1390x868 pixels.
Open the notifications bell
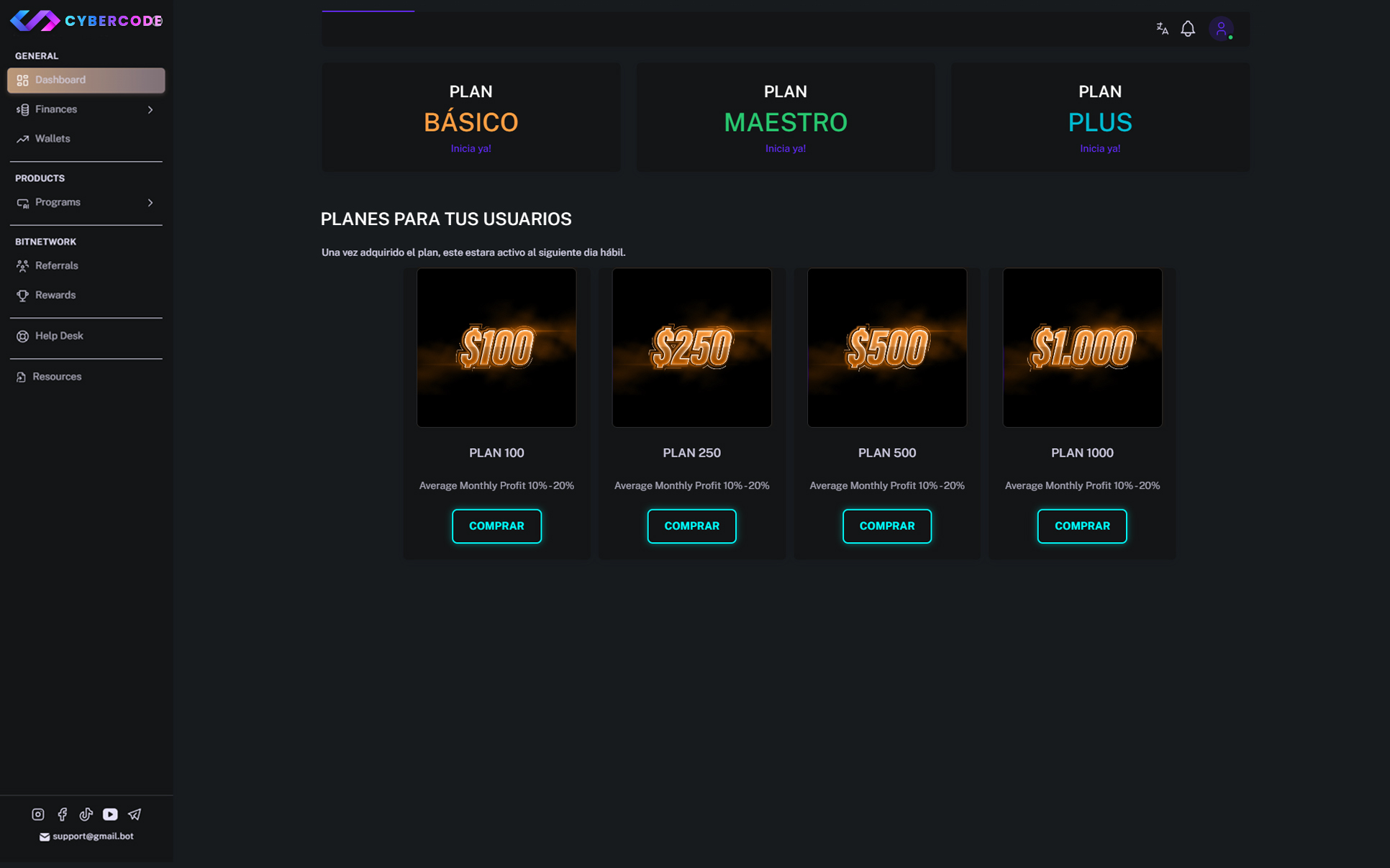click(x=1188, y=29)
